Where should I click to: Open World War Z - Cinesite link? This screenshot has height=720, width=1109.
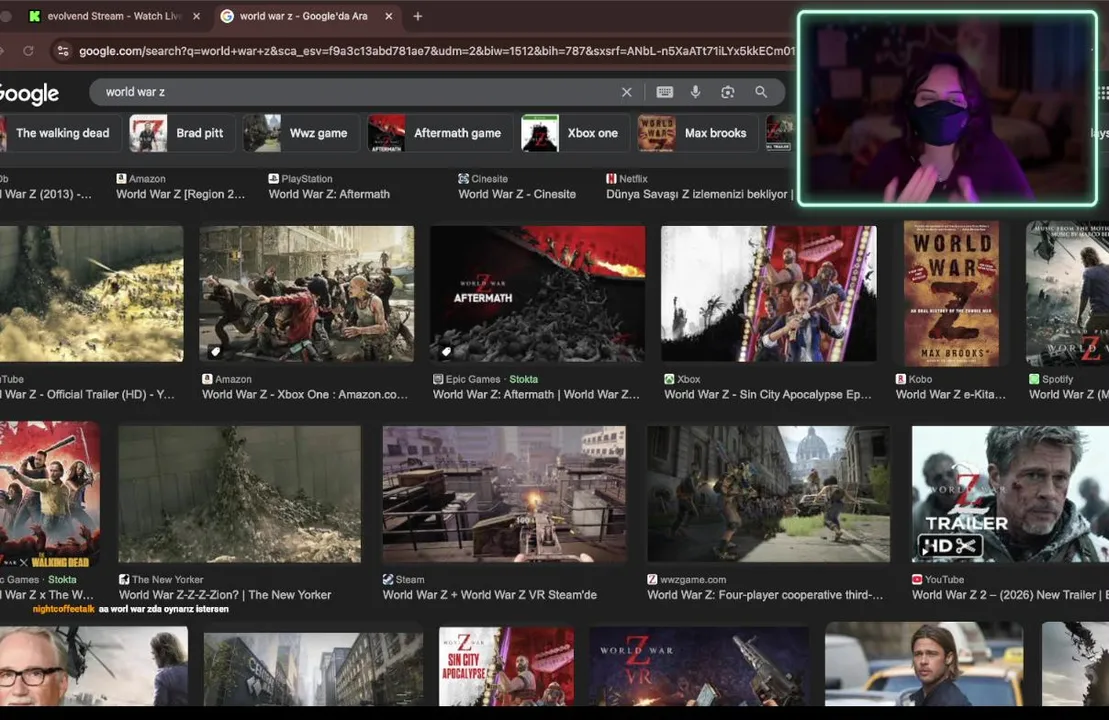tap(517, 194)
